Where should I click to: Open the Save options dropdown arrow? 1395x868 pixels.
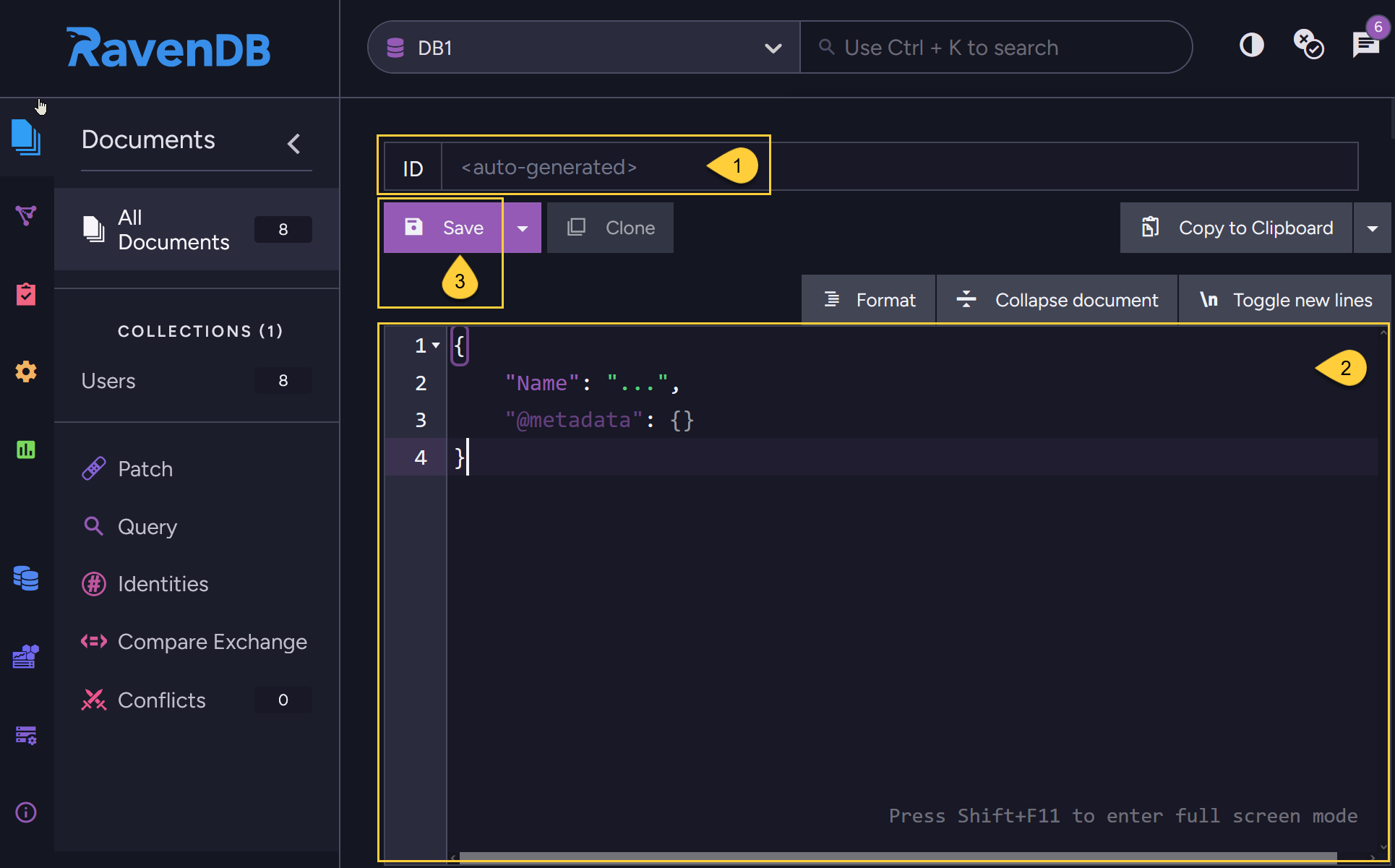pos(523,228)
